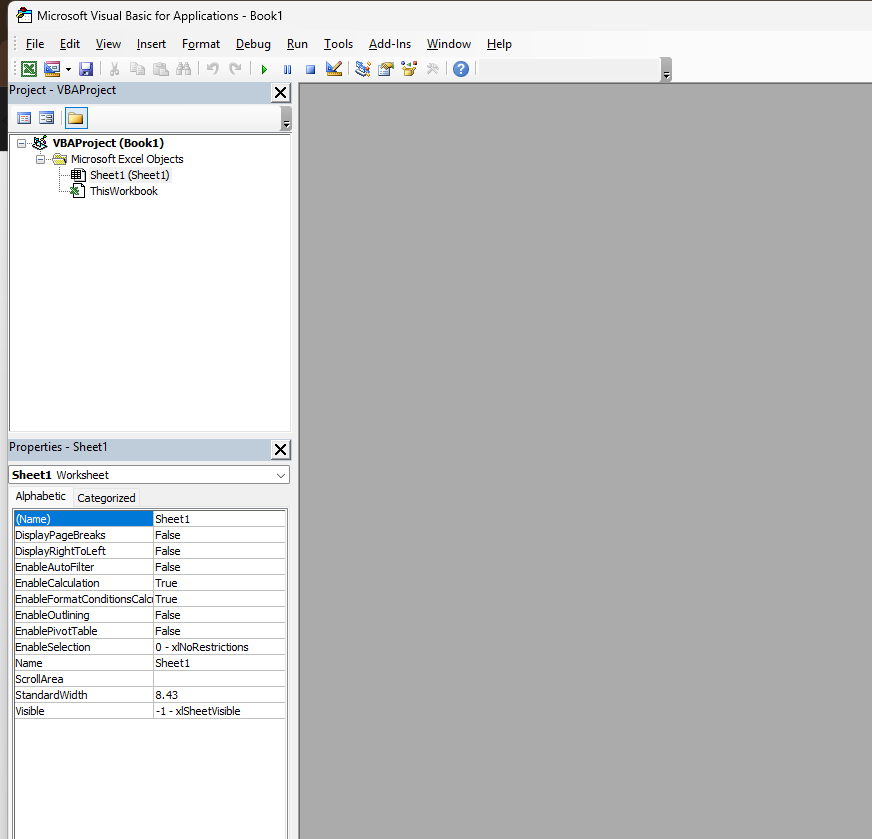Switch to the Categorized properties tab
This screenshot has height=839, width=872.
click(106, 497)
